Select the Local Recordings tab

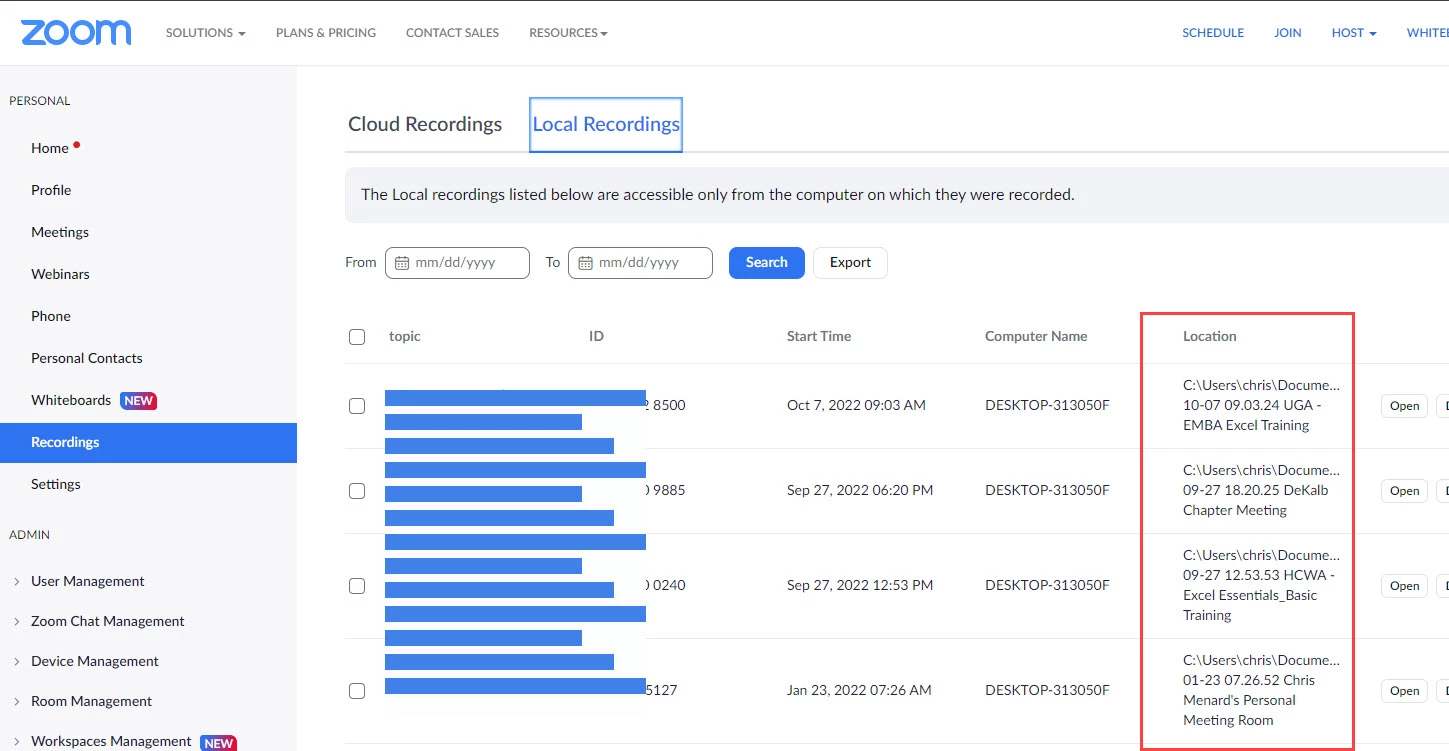click(606, 124)
